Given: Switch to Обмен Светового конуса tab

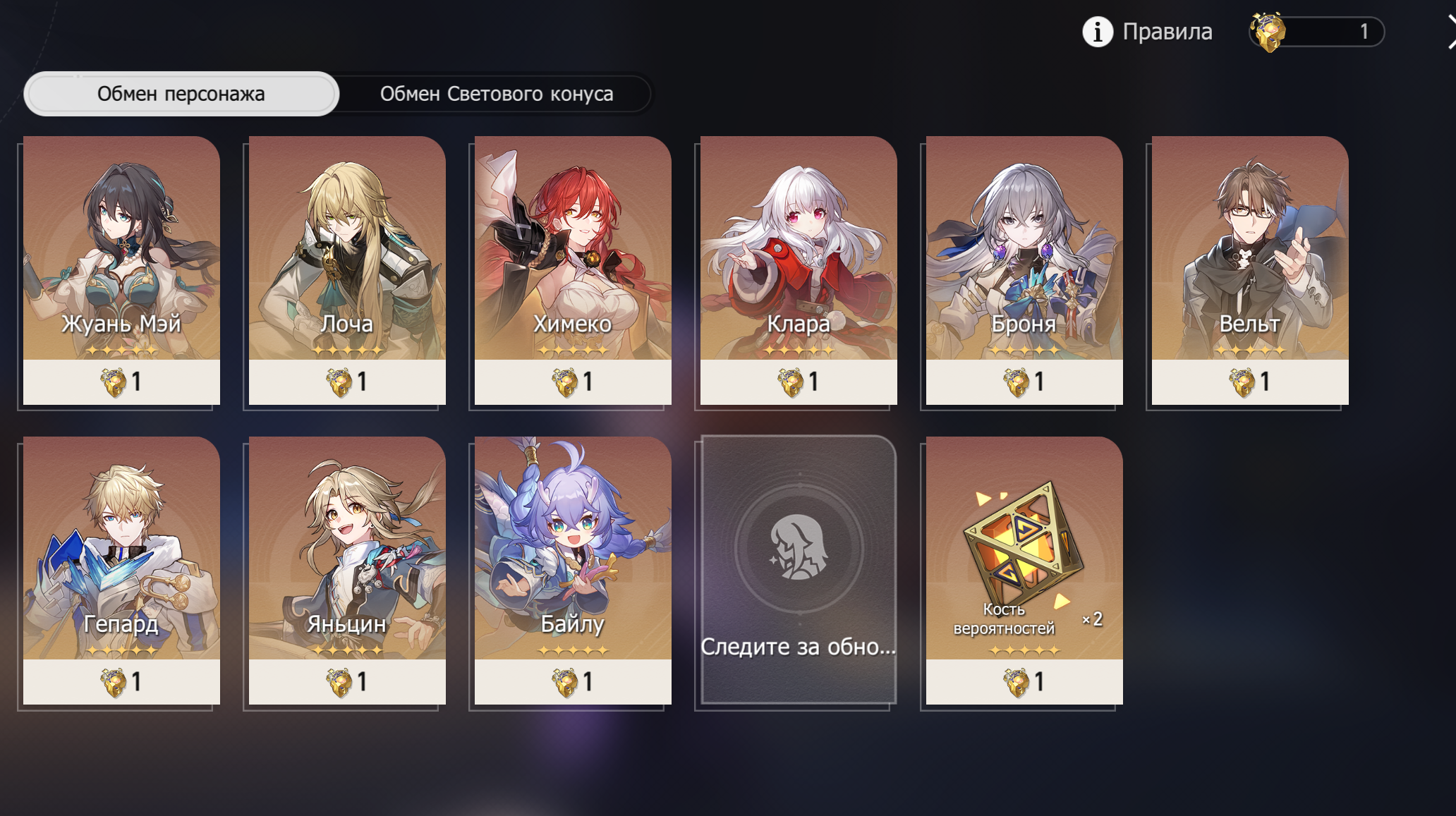Looking at the screenshot, I should click(496, 94).
